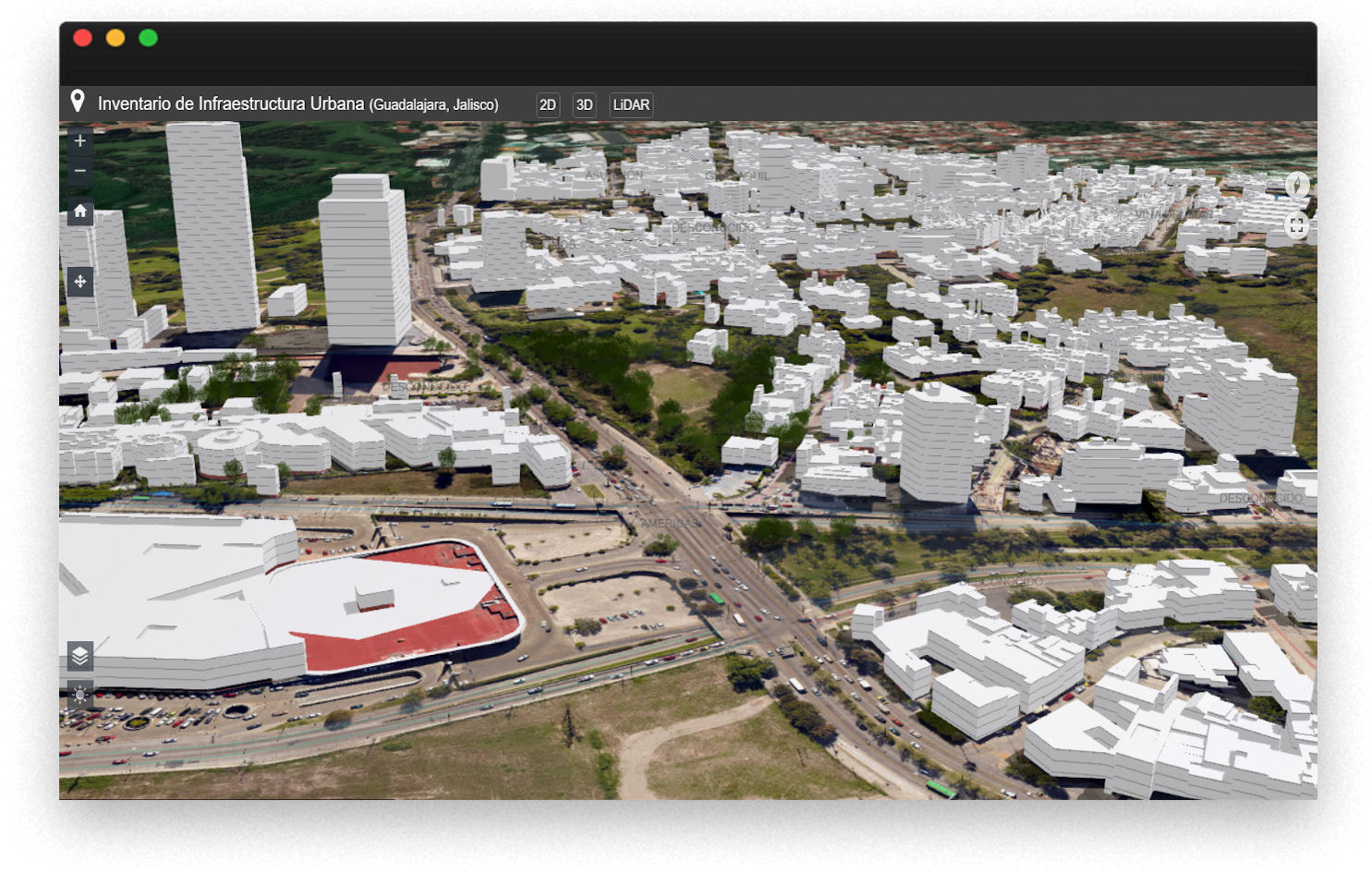Image resolution: width=1372 pixels, height=885 pixels.
Task: Open the layers list panel
Action: pos(80,656)
